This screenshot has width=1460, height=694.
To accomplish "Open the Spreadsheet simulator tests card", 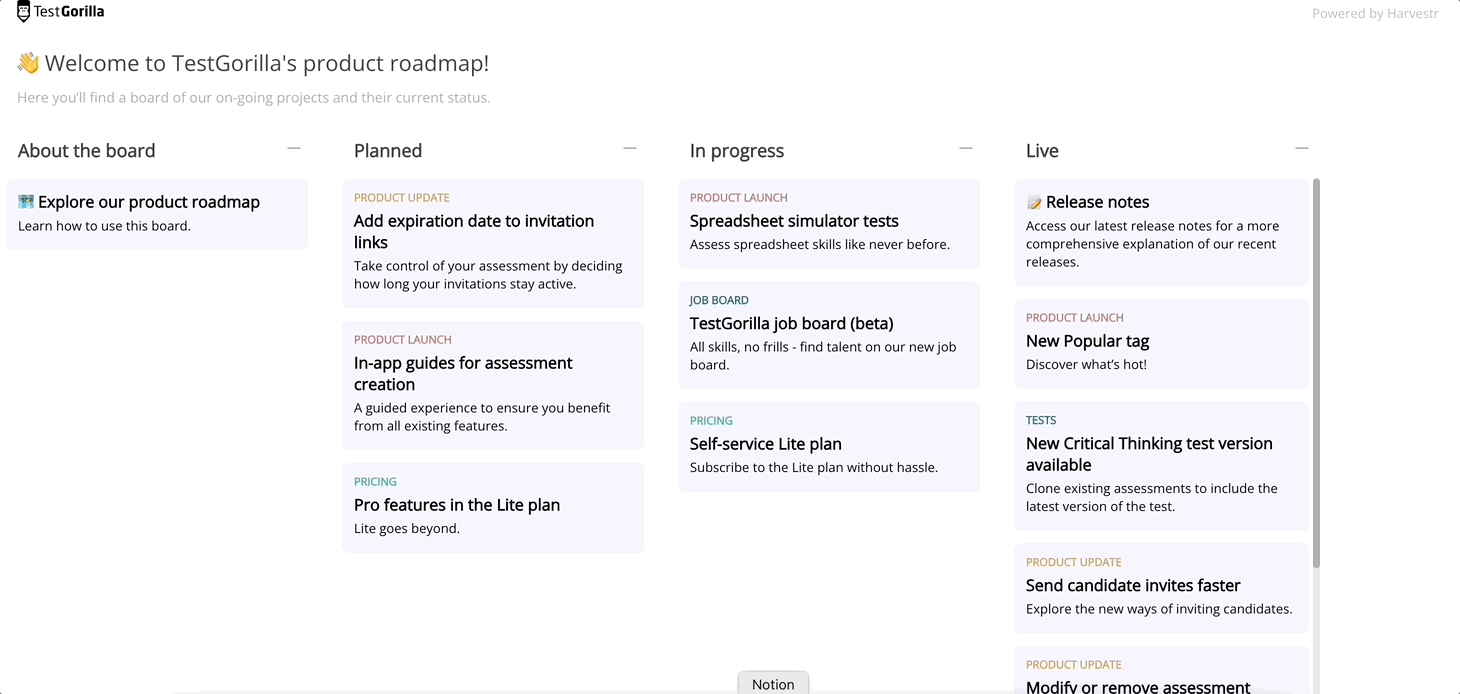I will pos(829,223).
